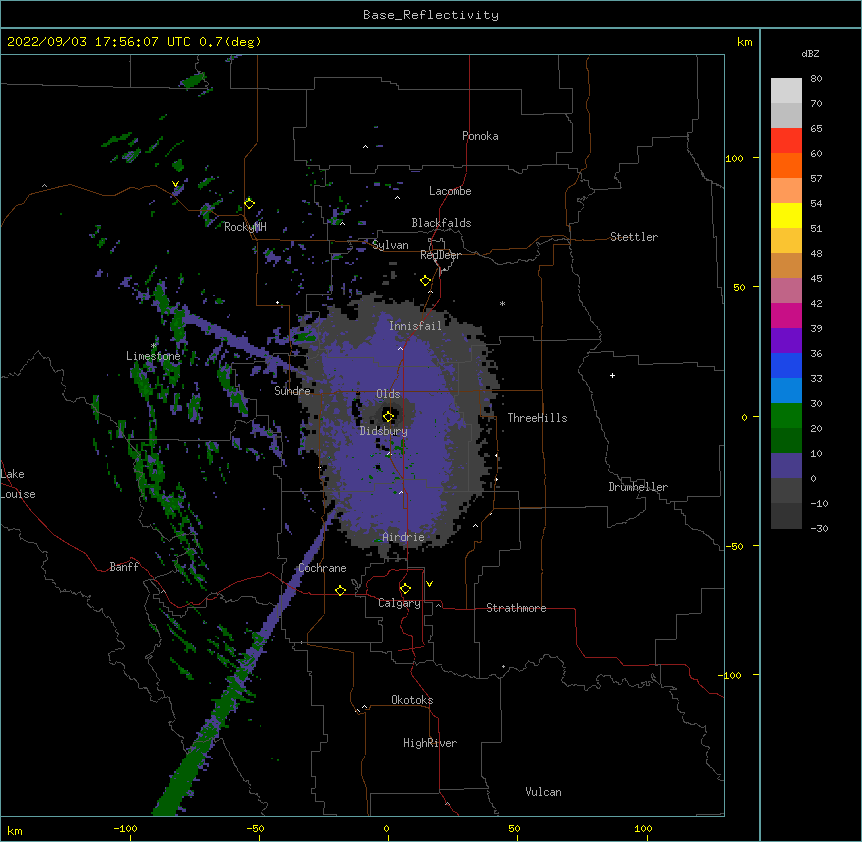Choose the royal blue legend swatch
This screenshot has width=862, height=842.
click(x=786, y=365)
